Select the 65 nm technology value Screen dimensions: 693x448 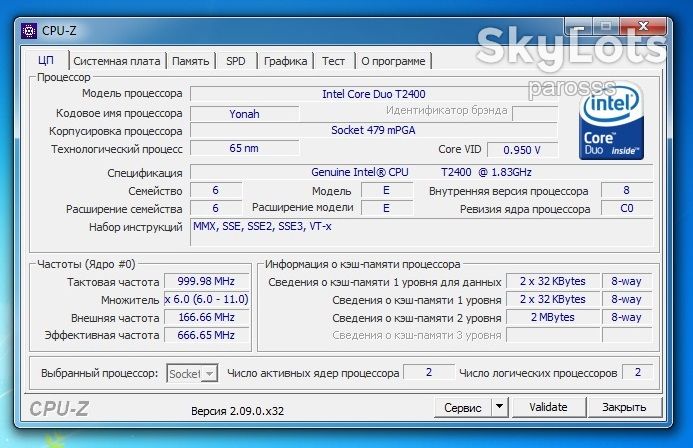244,148
